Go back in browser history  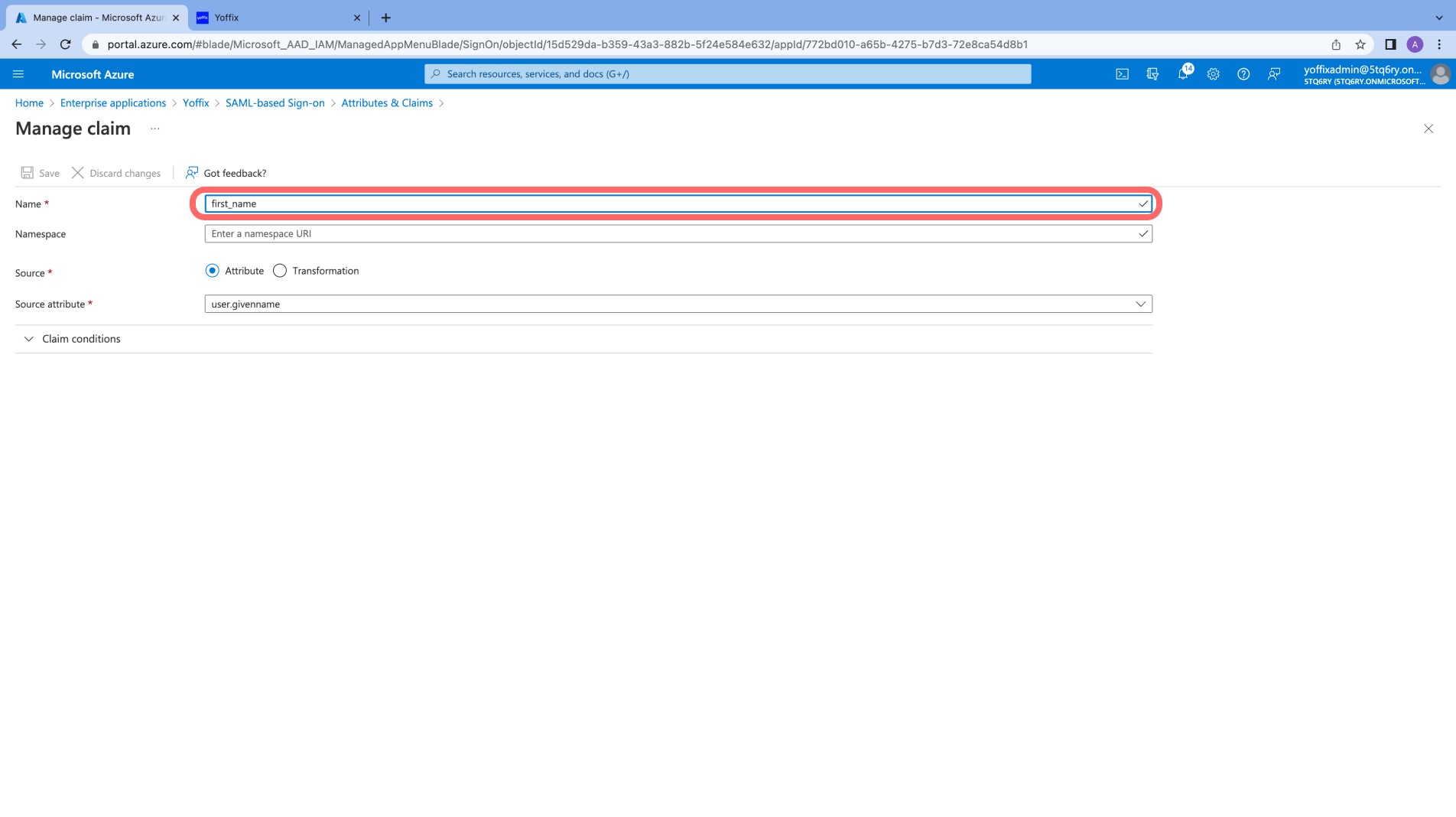pyautogui.click(x=17, y=44)
